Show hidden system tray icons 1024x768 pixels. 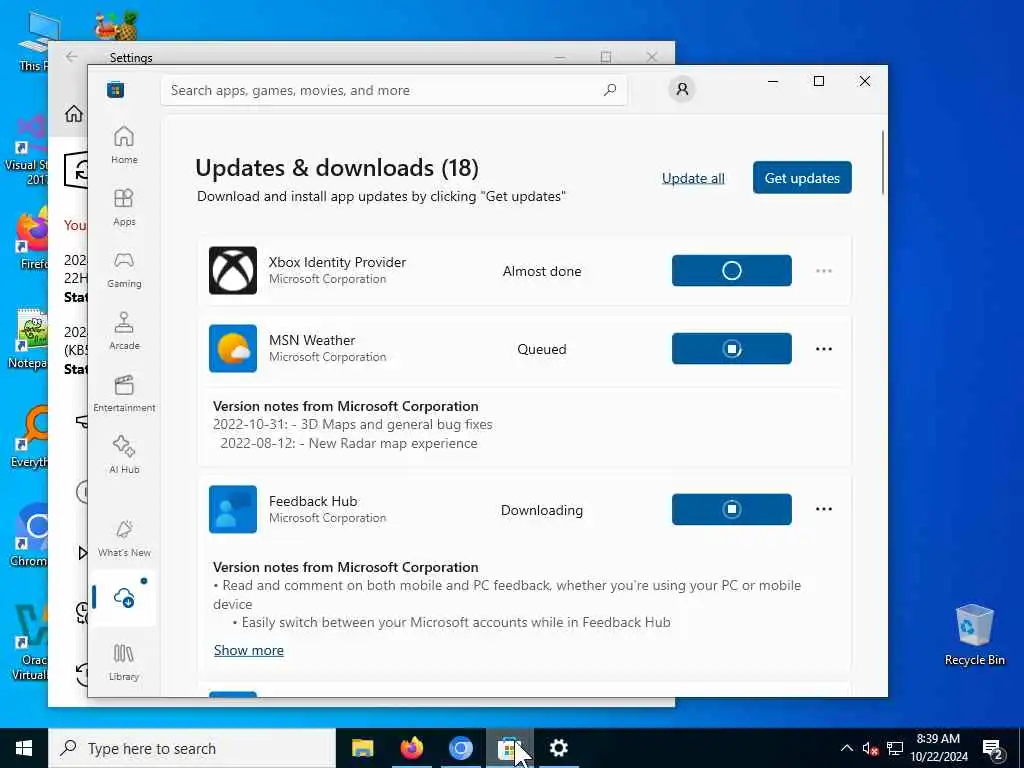pyautogui.click(x=846, y=748)
